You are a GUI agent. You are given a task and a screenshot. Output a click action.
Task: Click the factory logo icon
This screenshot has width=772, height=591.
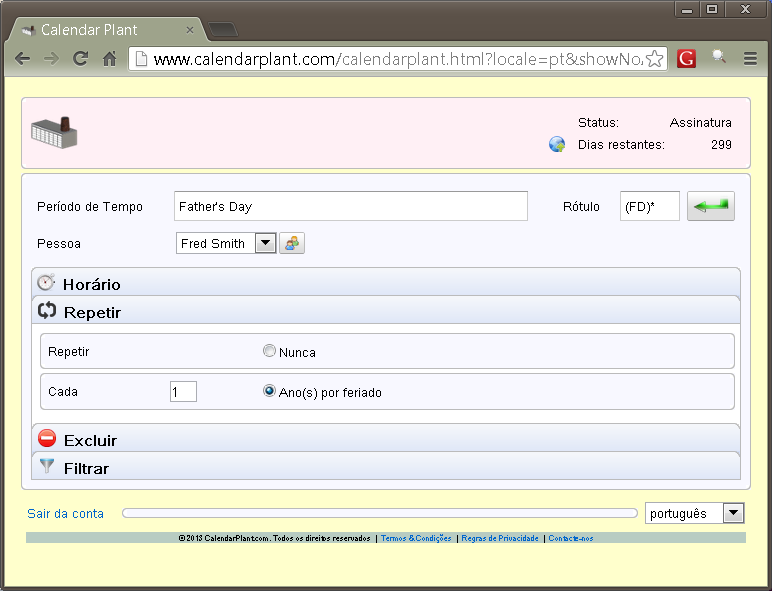coord(54,133)
